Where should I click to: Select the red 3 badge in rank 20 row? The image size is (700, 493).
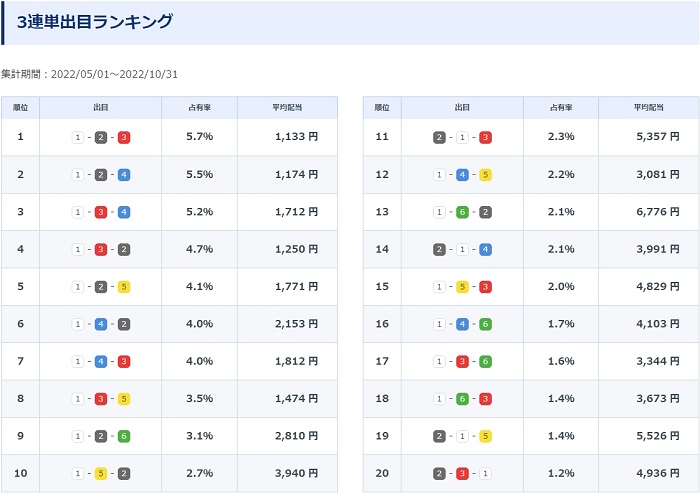pos(462,474)
